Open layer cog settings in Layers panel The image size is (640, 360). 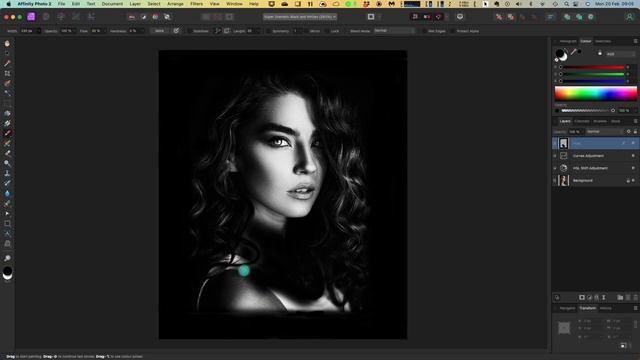(x=629, y=131)
